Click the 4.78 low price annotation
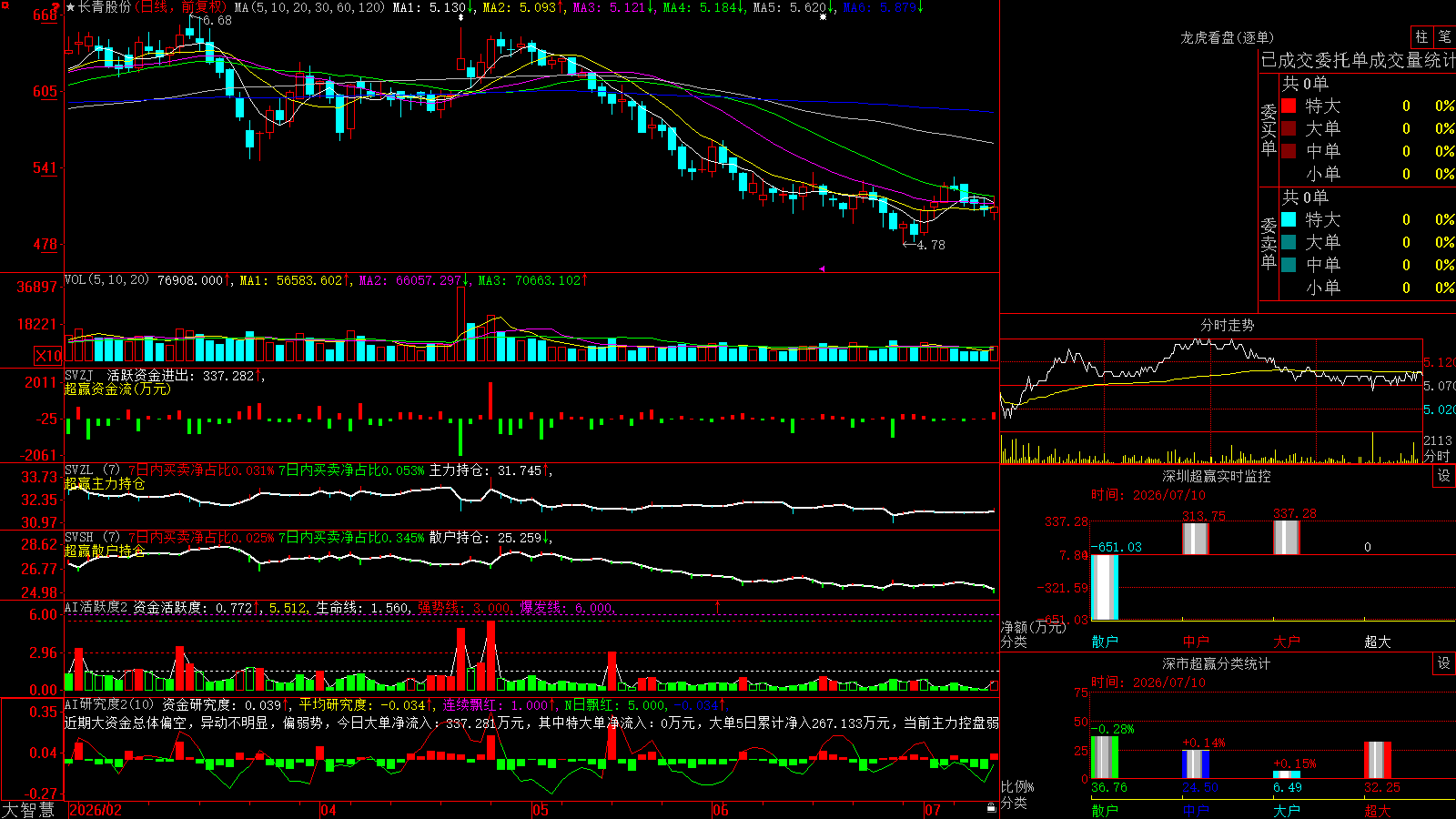Image resolution: width=1456 pixels, height=819 pixels. (x=930, y=245)
